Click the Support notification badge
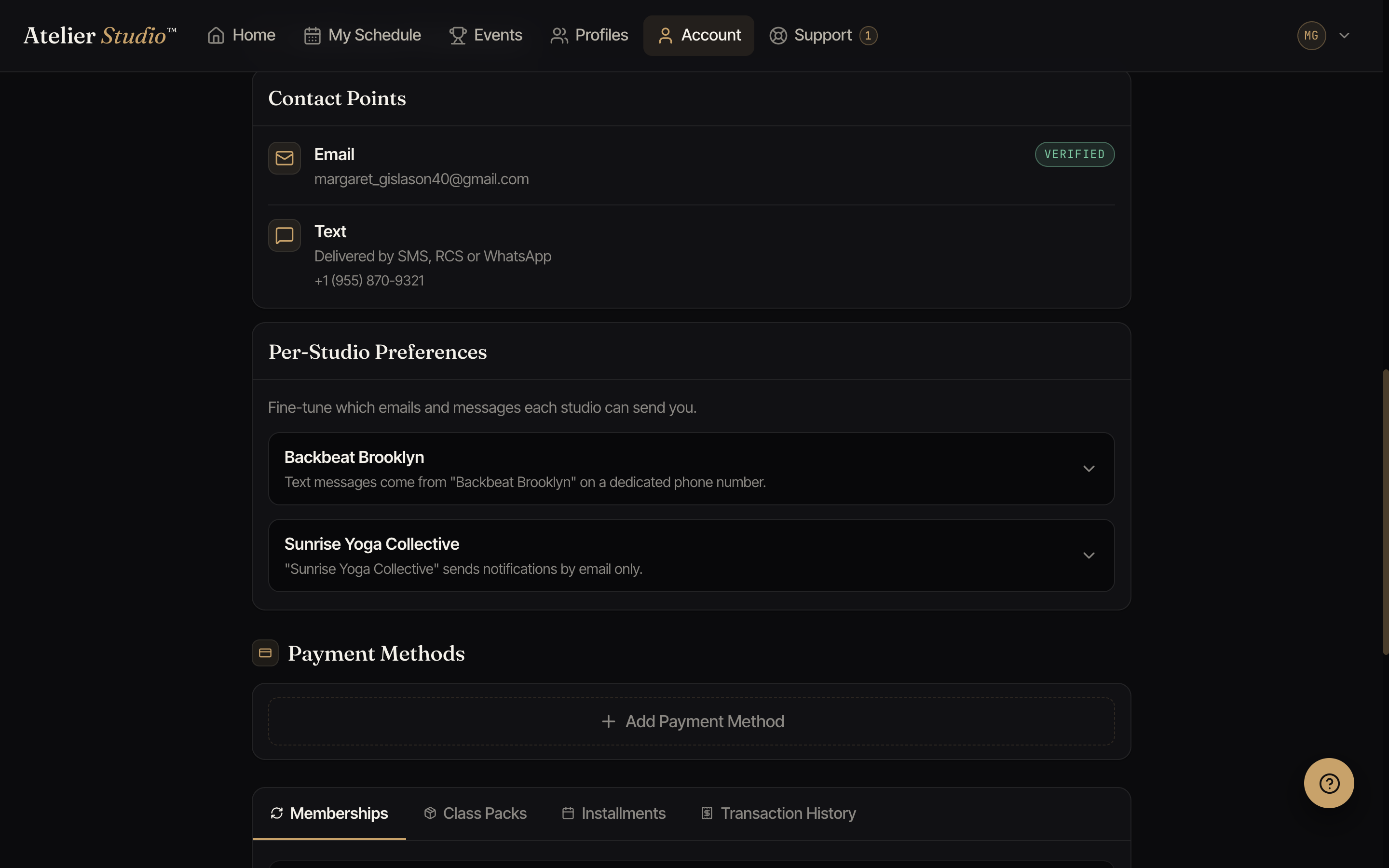The width and height of the screenshot is (1389, 868). [868, 36]
